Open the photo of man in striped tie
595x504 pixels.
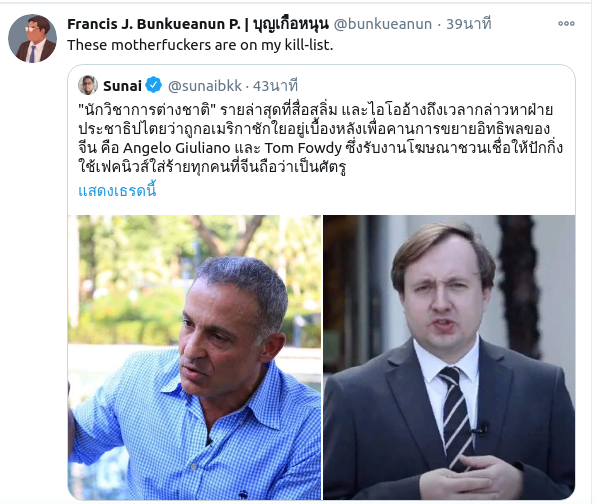coord(449,357)
